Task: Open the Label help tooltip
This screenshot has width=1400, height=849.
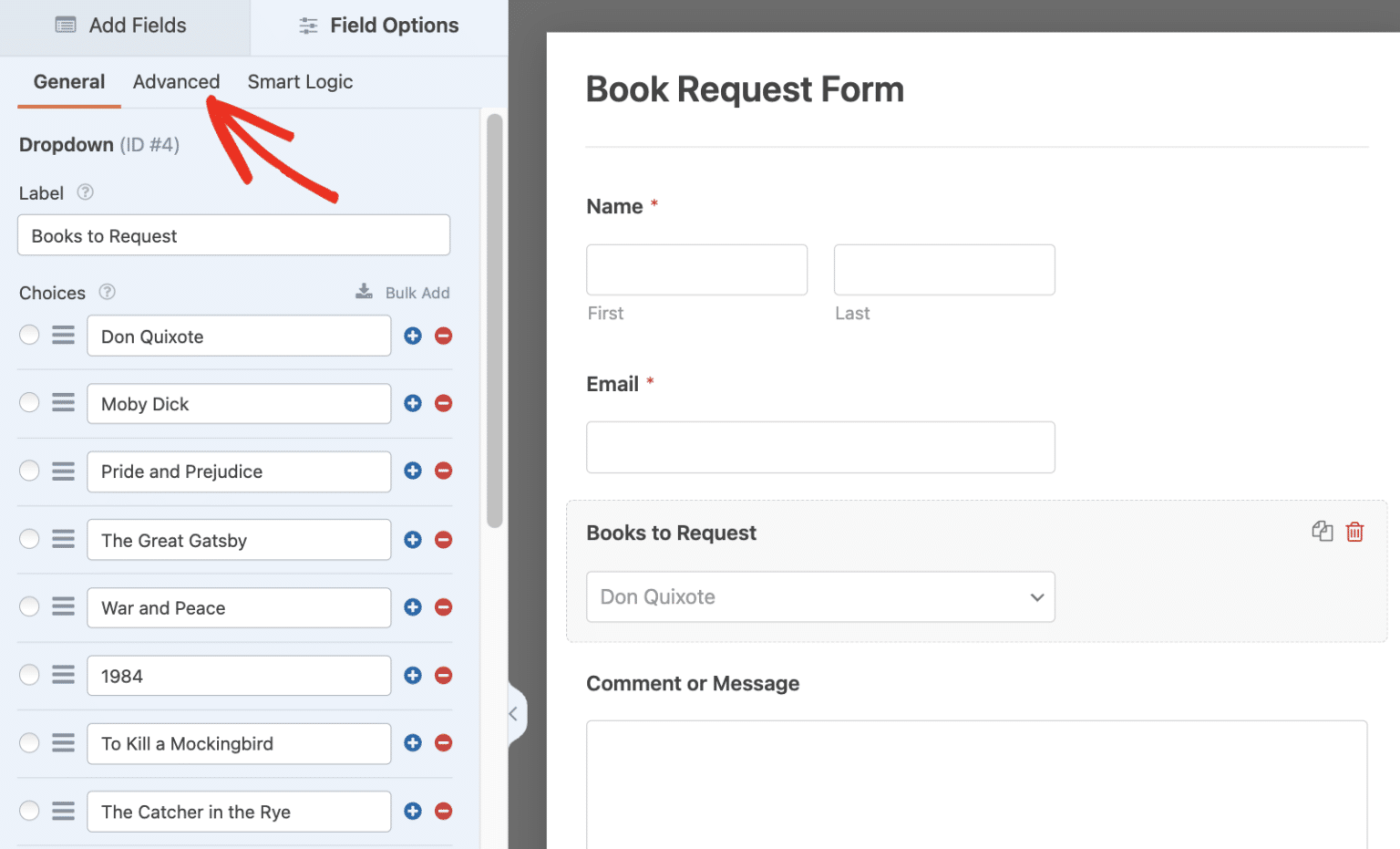Action: pyautogui.click(x=84, y=192)
